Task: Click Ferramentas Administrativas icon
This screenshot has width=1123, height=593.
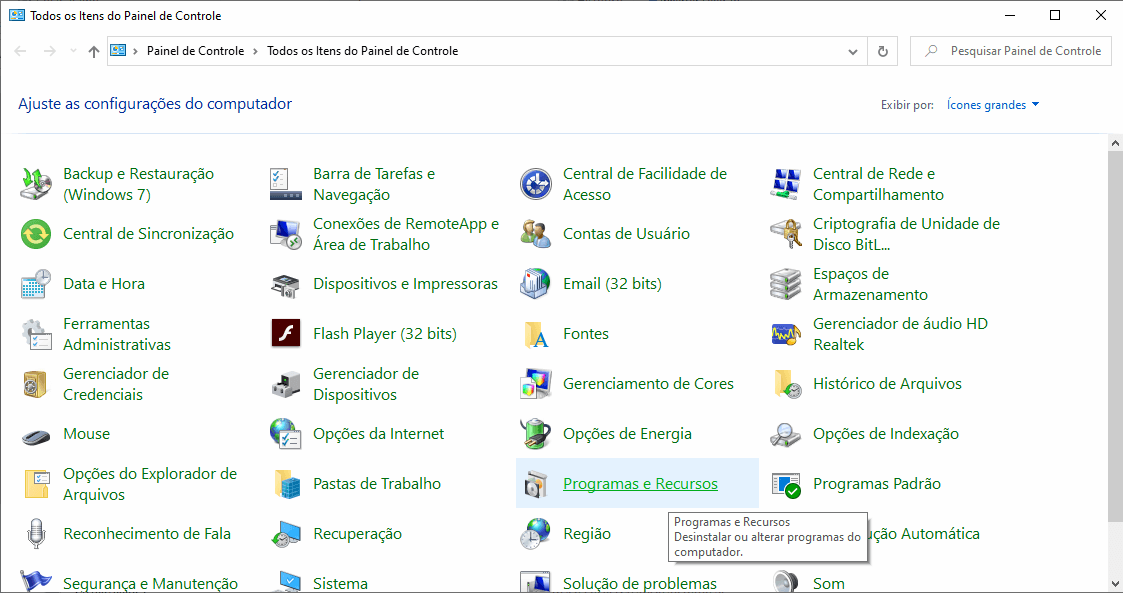Action: 36,334
